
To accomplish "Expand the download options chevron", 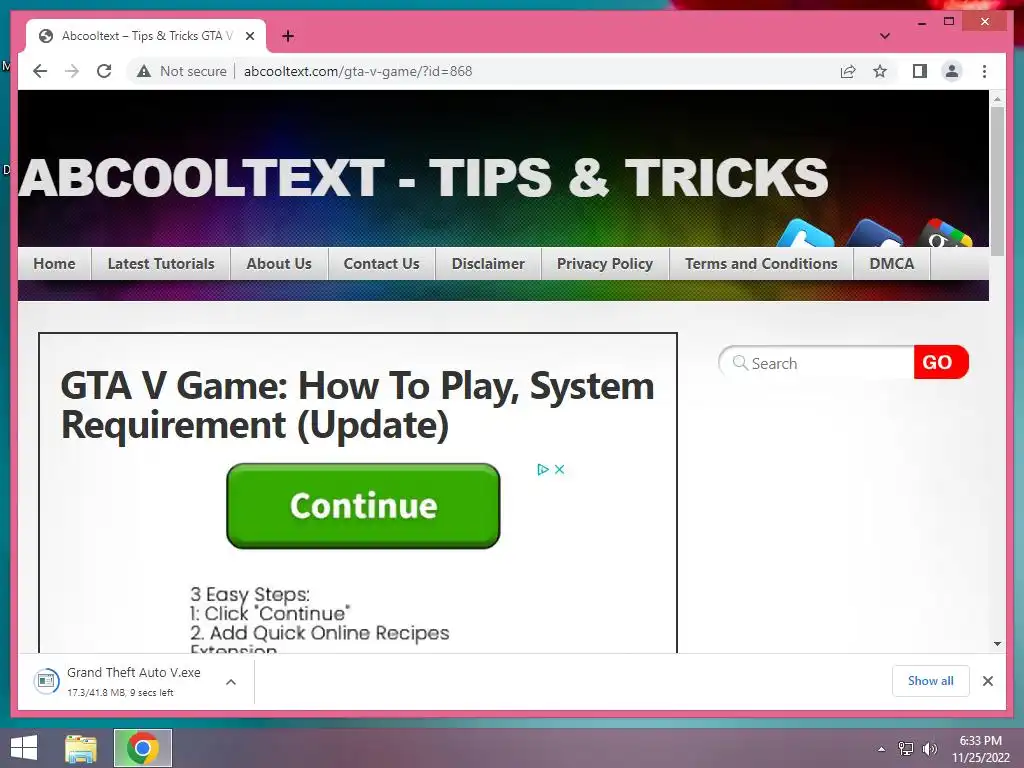I will [x=231, y=682].
